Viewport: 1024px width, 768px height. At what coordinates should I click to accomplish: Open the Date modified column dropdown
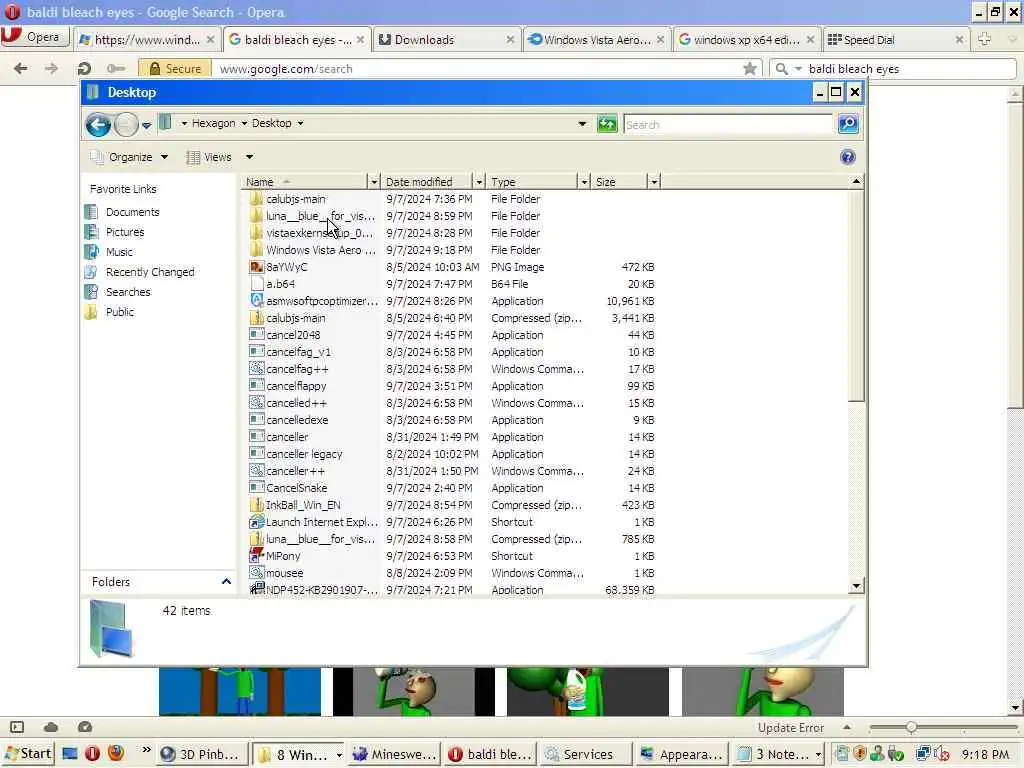point(479,182)
